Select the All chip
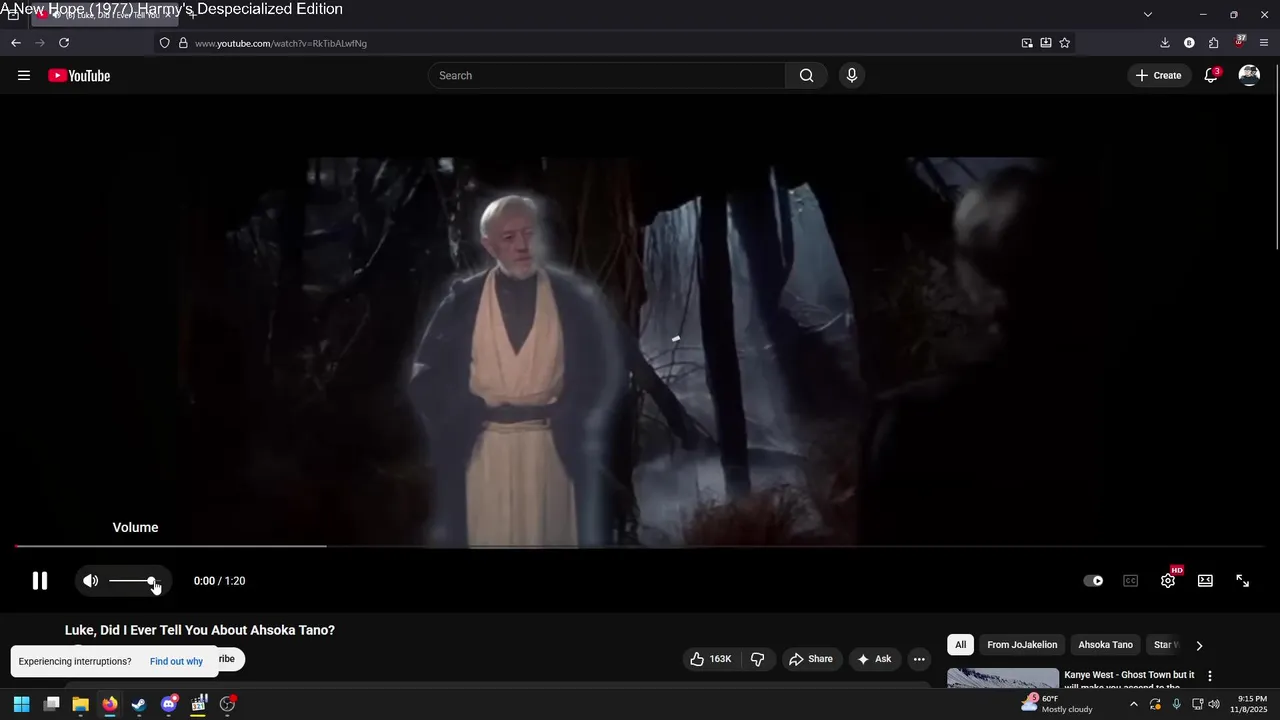This screenshot has width=1280, height=720. [x=961, y=645]
